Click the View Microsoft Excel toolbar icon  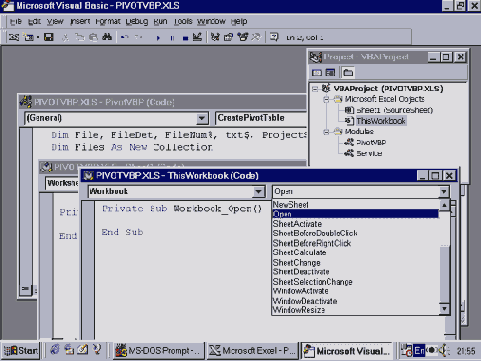coord(13,37)
